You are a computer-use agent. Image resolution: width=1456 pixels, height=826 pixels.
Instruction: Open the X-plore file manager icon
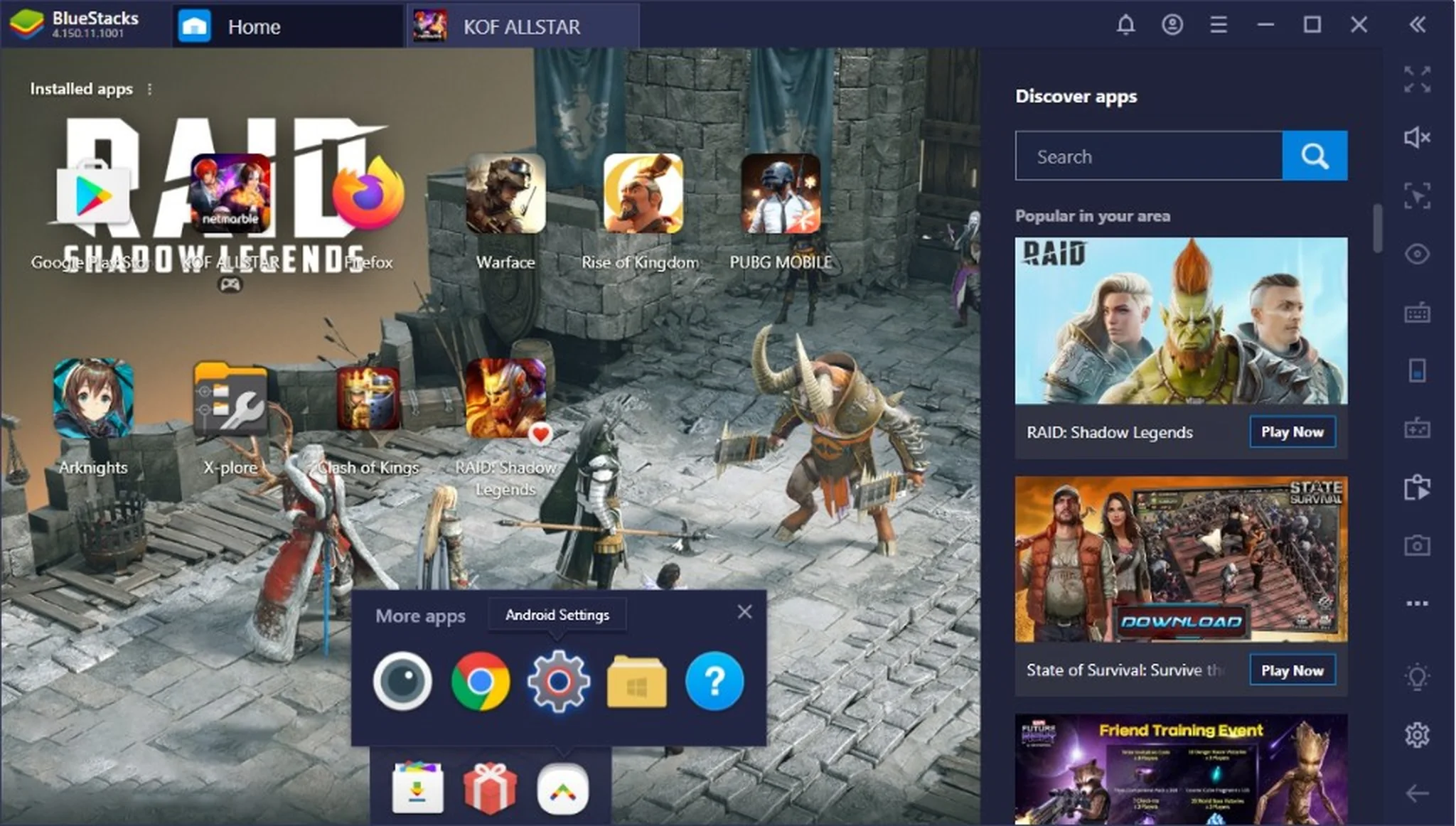click(x=230, y=398)
